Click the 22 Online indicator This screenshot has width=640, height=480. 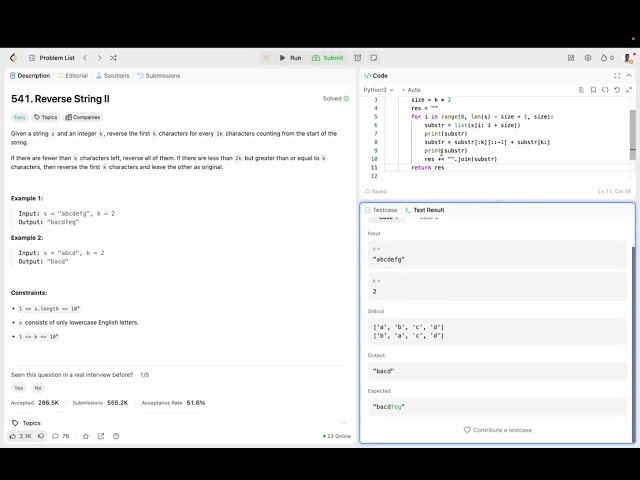[337, 436]
